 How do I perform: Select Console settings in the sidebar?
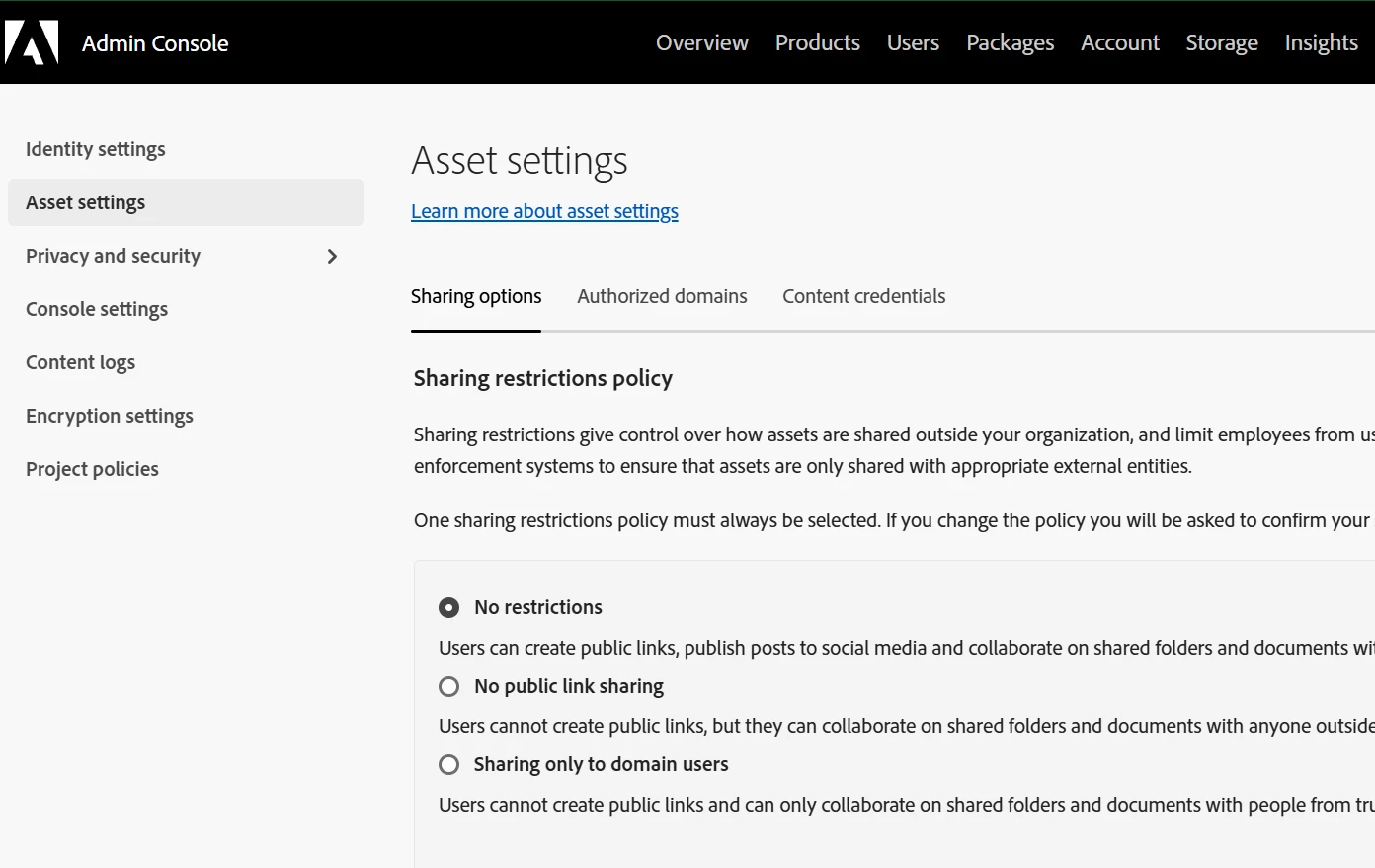(97, 309)
